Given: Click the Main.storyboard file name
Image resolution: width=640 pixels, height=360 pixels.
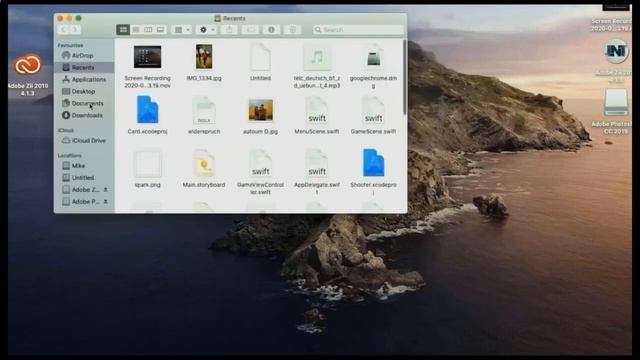Looking at the screenshot, I should (x=204, y=185).
